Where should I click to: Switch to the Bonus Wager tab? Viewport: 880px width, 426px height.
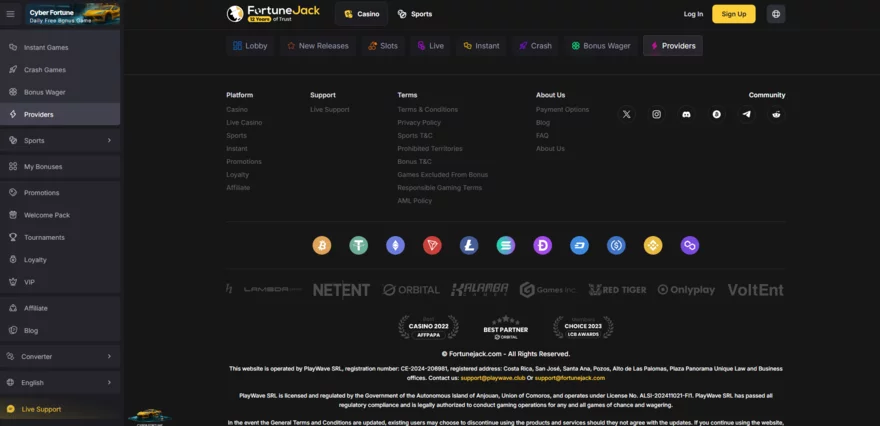coord(599,46)
